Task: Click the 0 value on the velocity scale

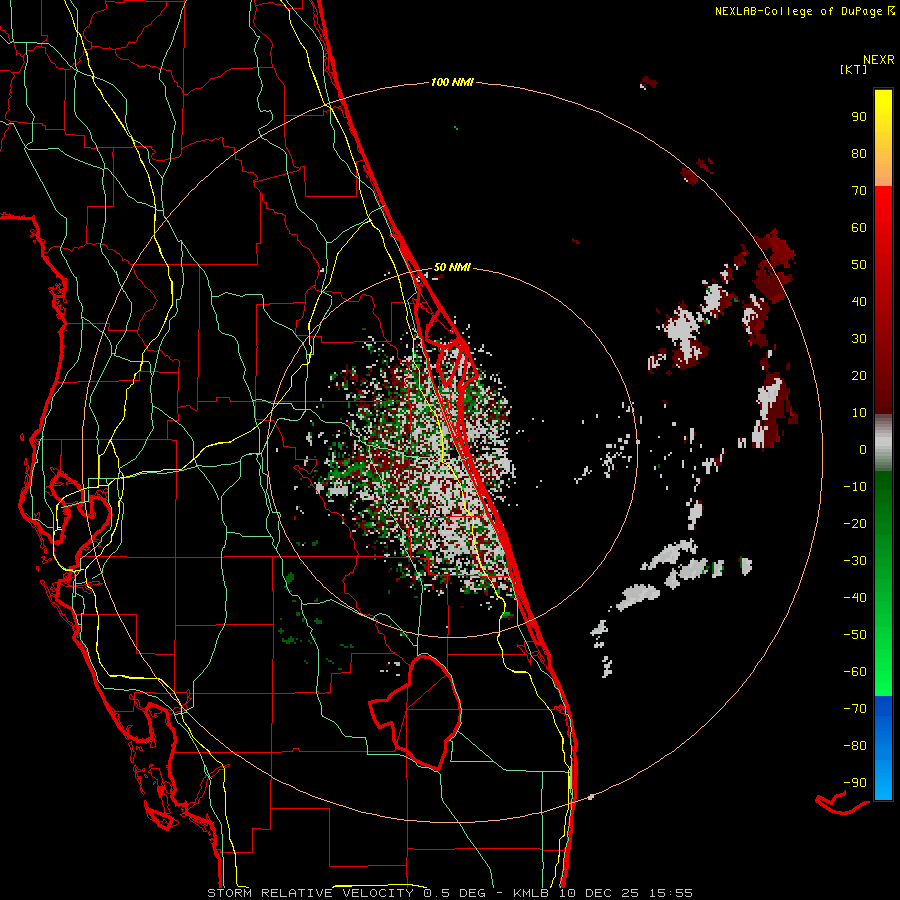Action: click(863, 449)
